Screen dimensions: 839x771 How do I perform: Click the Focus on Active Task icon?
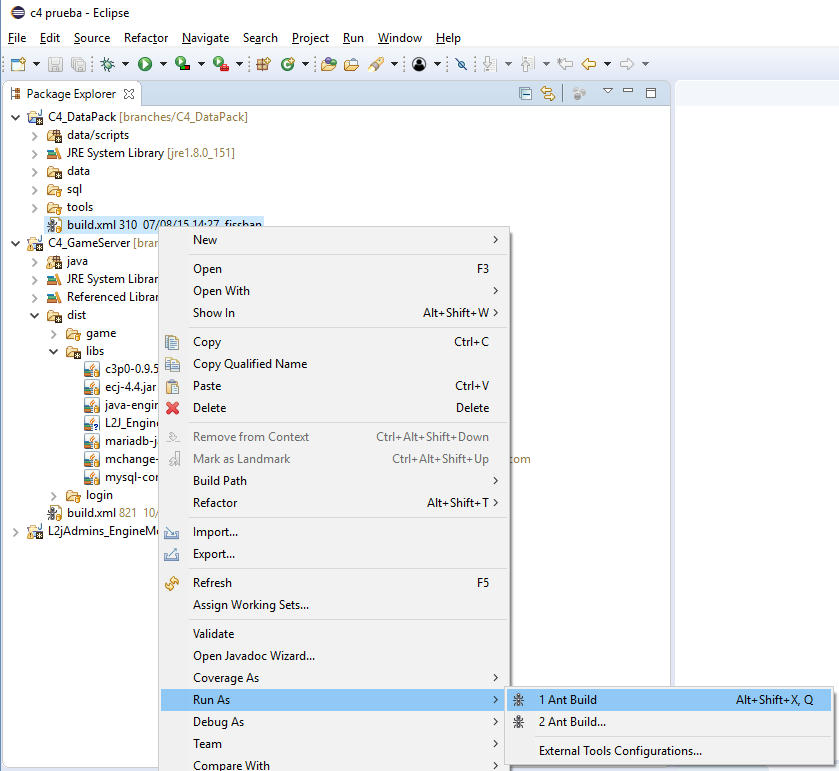(x=579, y=94)
